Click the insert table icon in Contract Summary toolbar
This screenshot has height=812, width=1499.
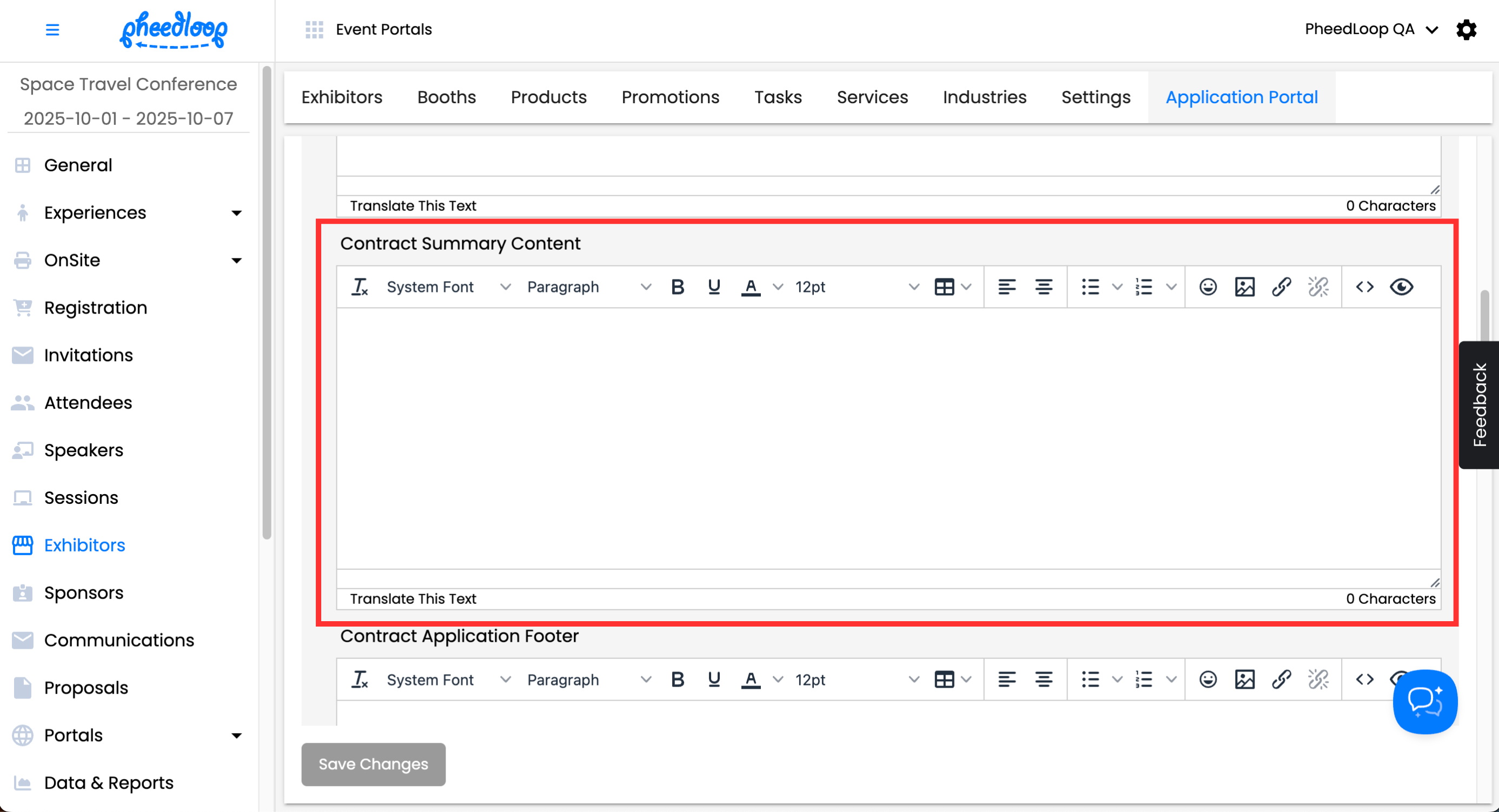pos(944,287)
